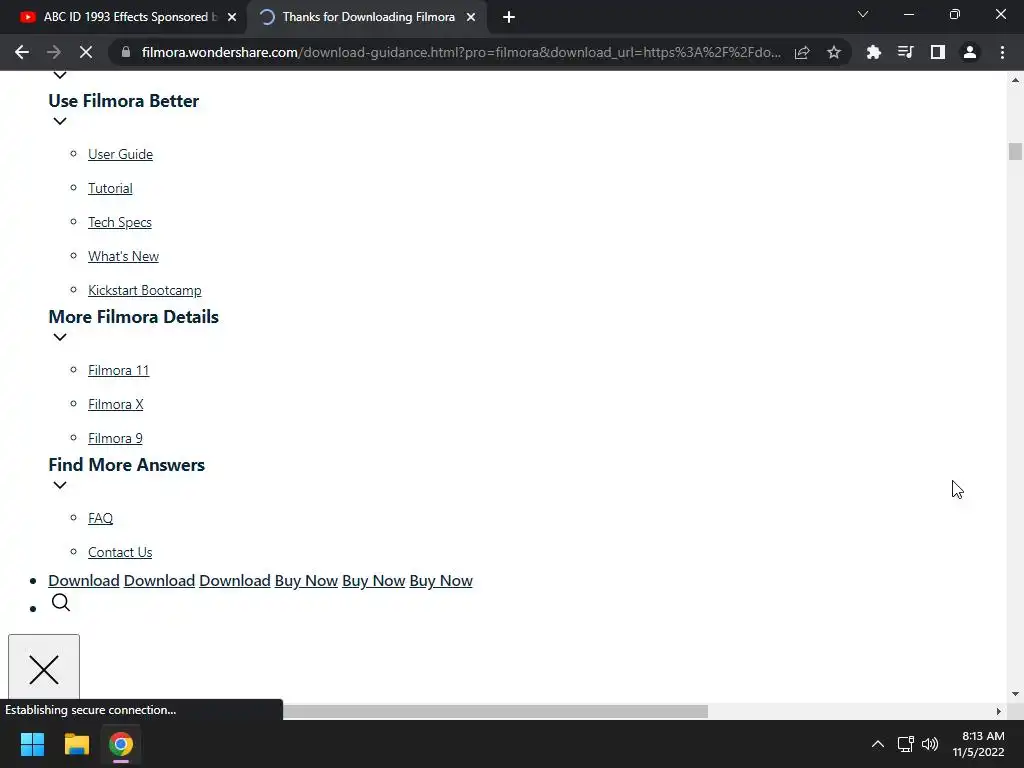Click the first Buy Now link

[306, 581]
